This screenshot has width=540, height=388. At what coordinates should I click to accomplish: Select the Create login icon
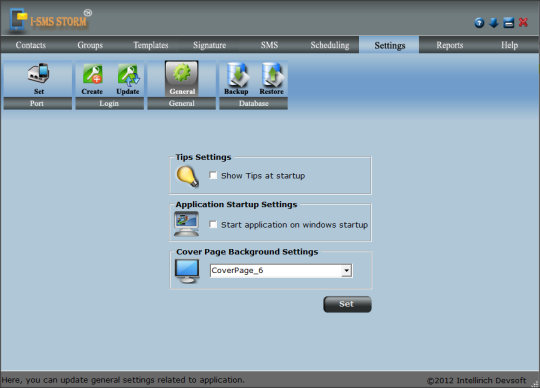pyautogui.click(x=92, y=78)
